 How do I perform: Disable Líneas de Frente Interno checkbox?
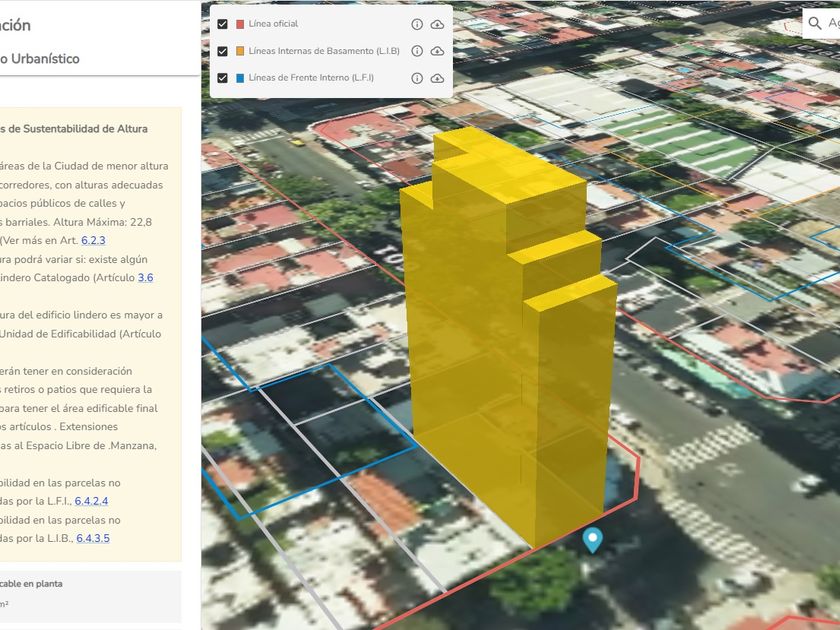coord(223,78)
